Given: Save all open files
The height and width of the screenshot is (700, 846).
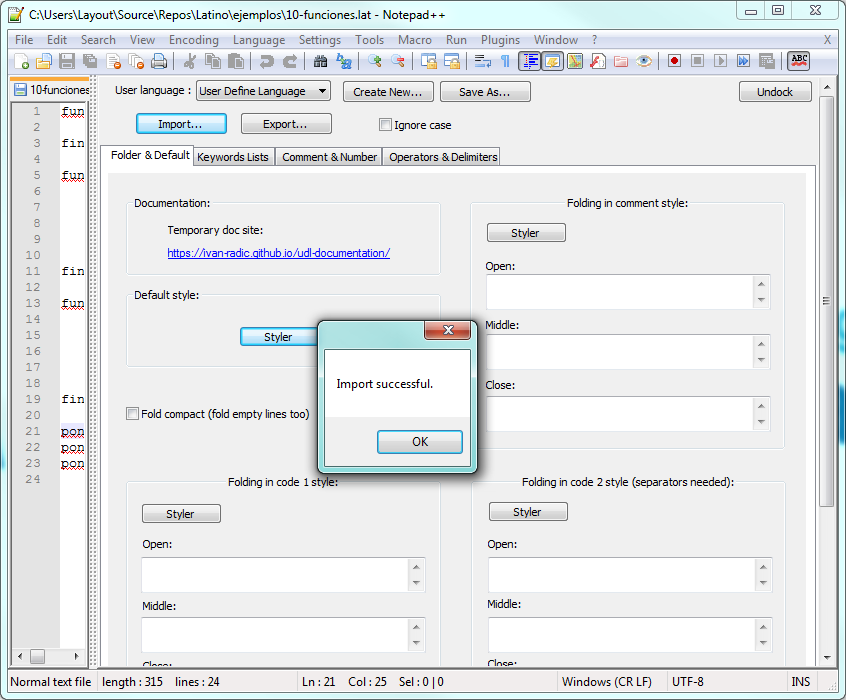Looking at the screenshot, I should tap(91, 61).
